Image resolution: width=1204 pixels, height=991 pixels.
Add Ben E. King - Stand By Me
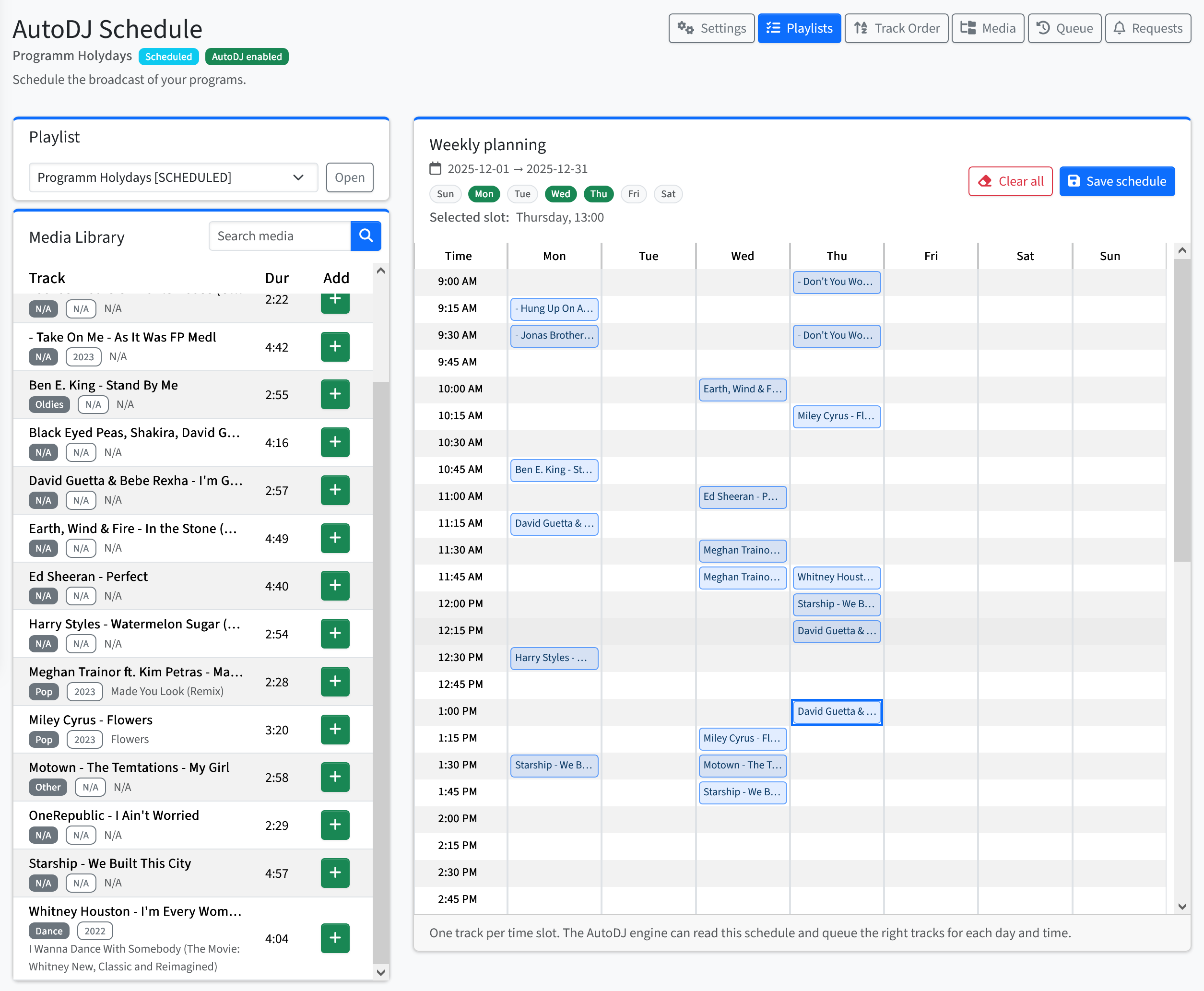(x=334, y=394)
